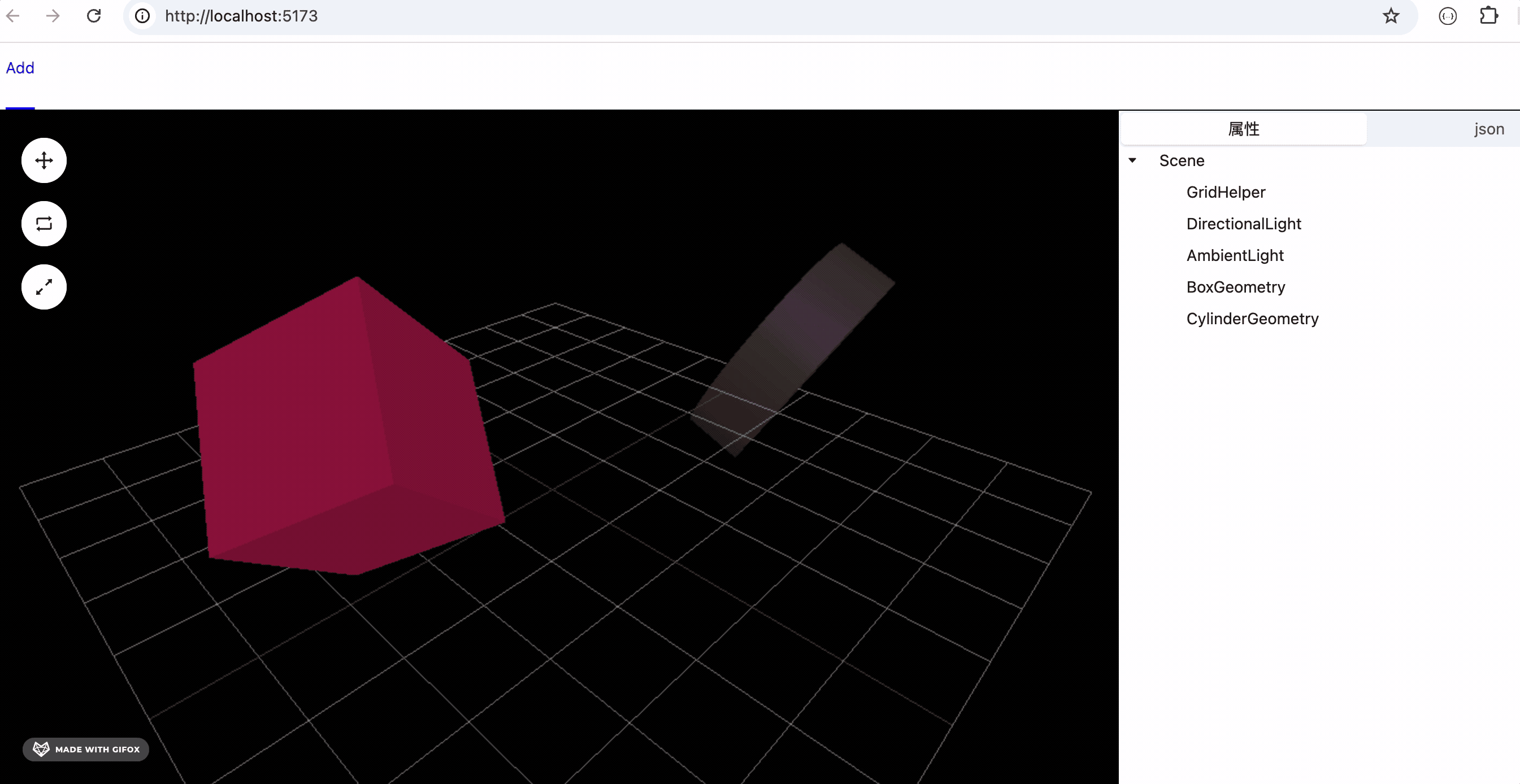Switch to the json tab
The width and height of the screenshot is (1520, 784).
[x=1489, y=129]
